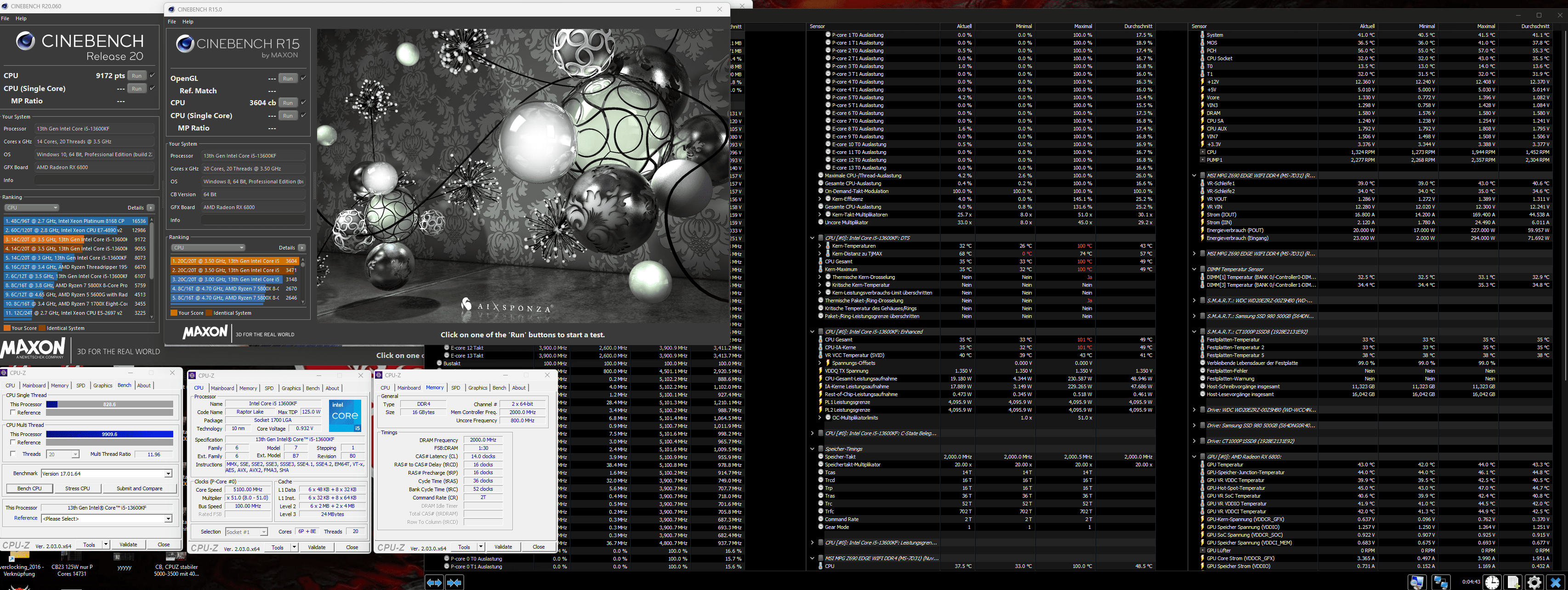
Task: Open Help menu in Cinebench R20
Action: click(x=21, y=18)
